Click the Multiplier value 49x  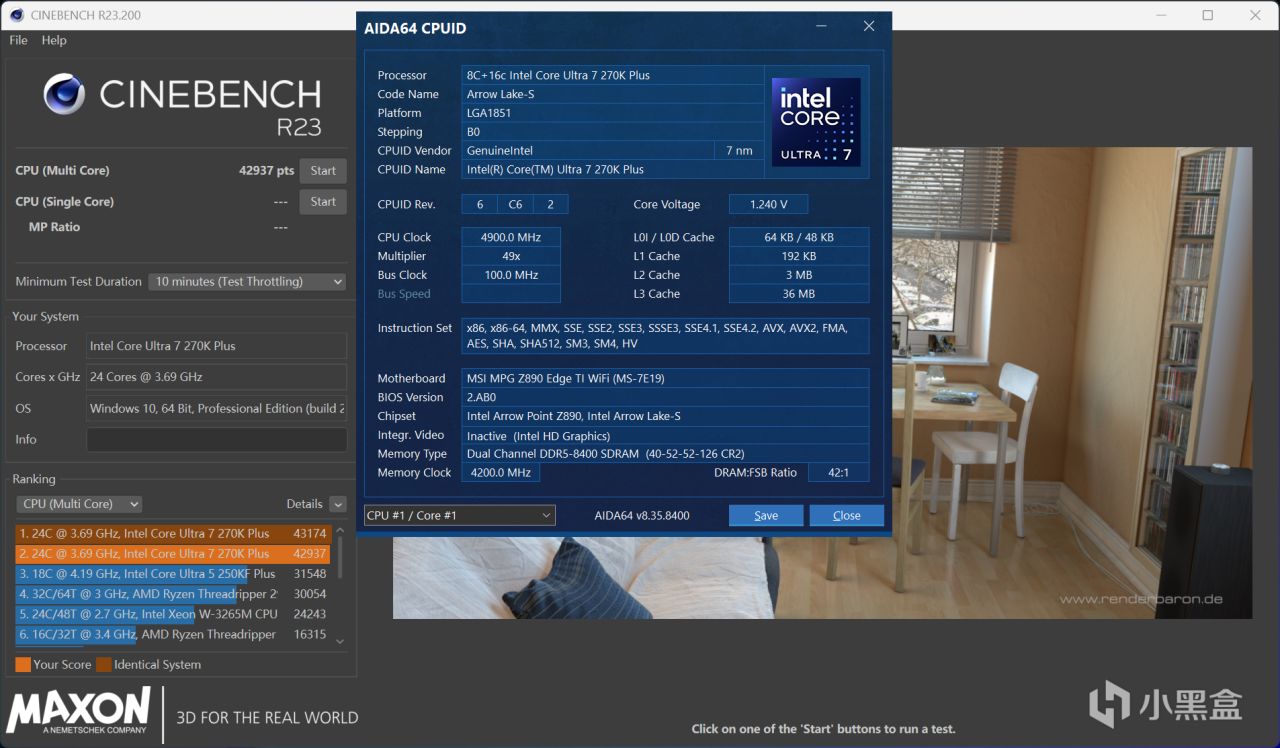click(511, 256)
